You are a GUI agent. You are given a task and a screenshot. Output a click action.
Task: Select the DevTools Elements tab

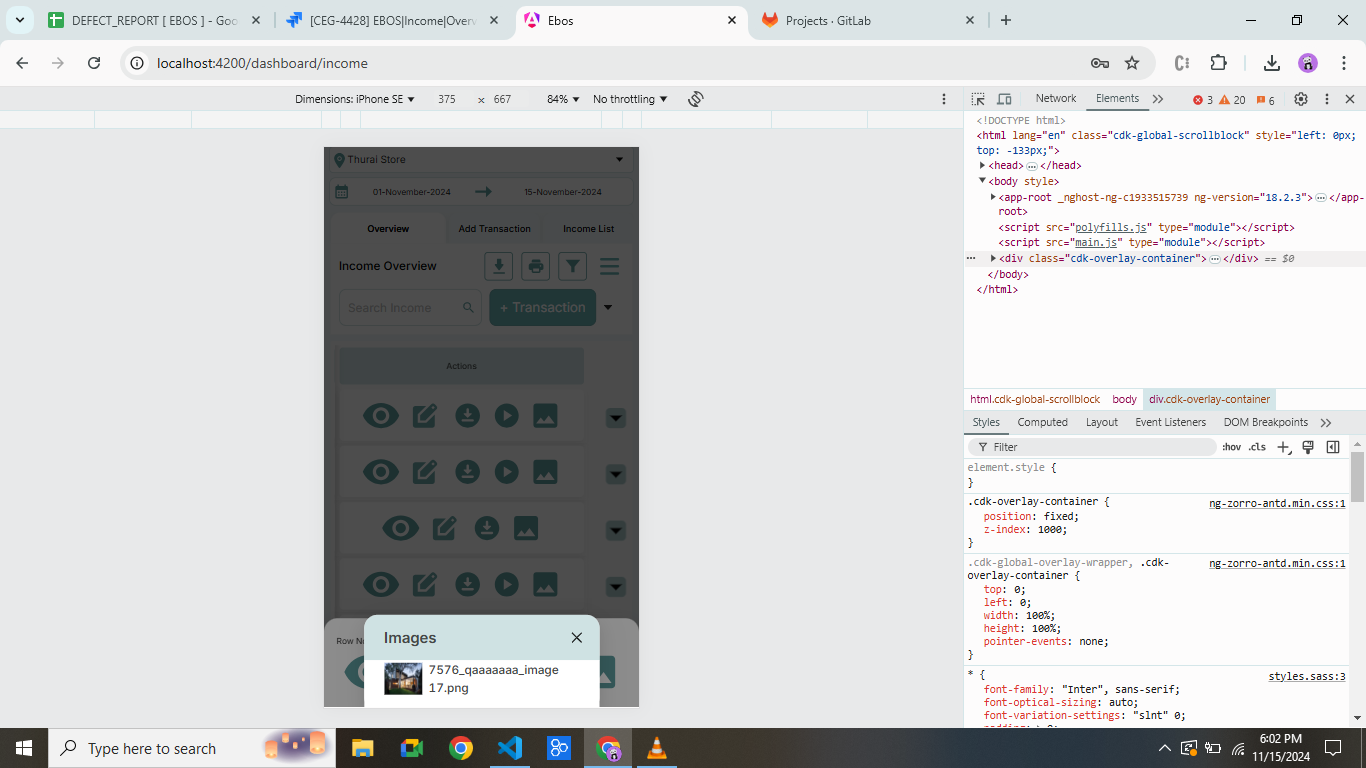click(1117, 98)
